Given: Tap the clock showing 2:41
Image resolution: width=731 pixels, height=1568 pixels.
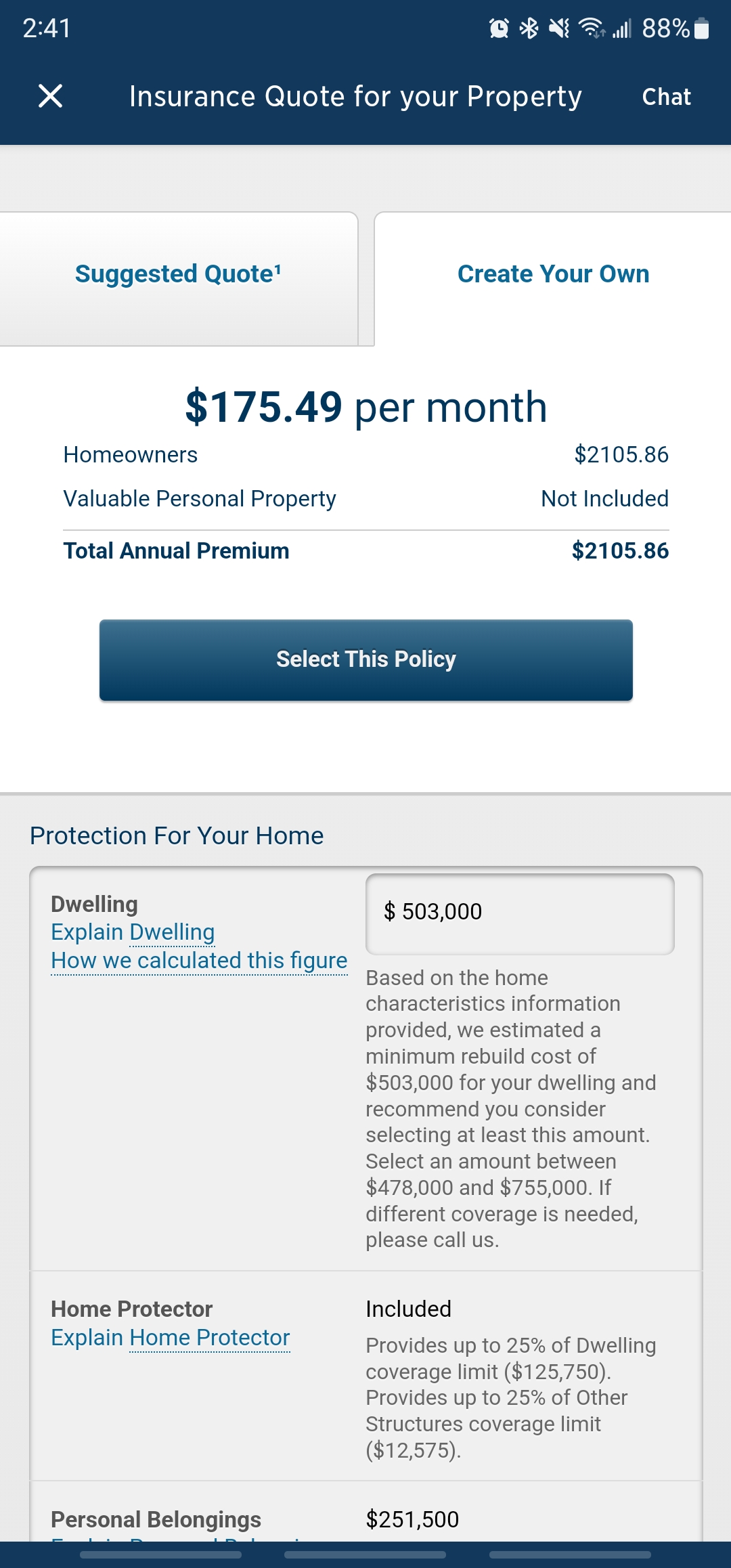Looking at the screenshot, I should (47, 28).
